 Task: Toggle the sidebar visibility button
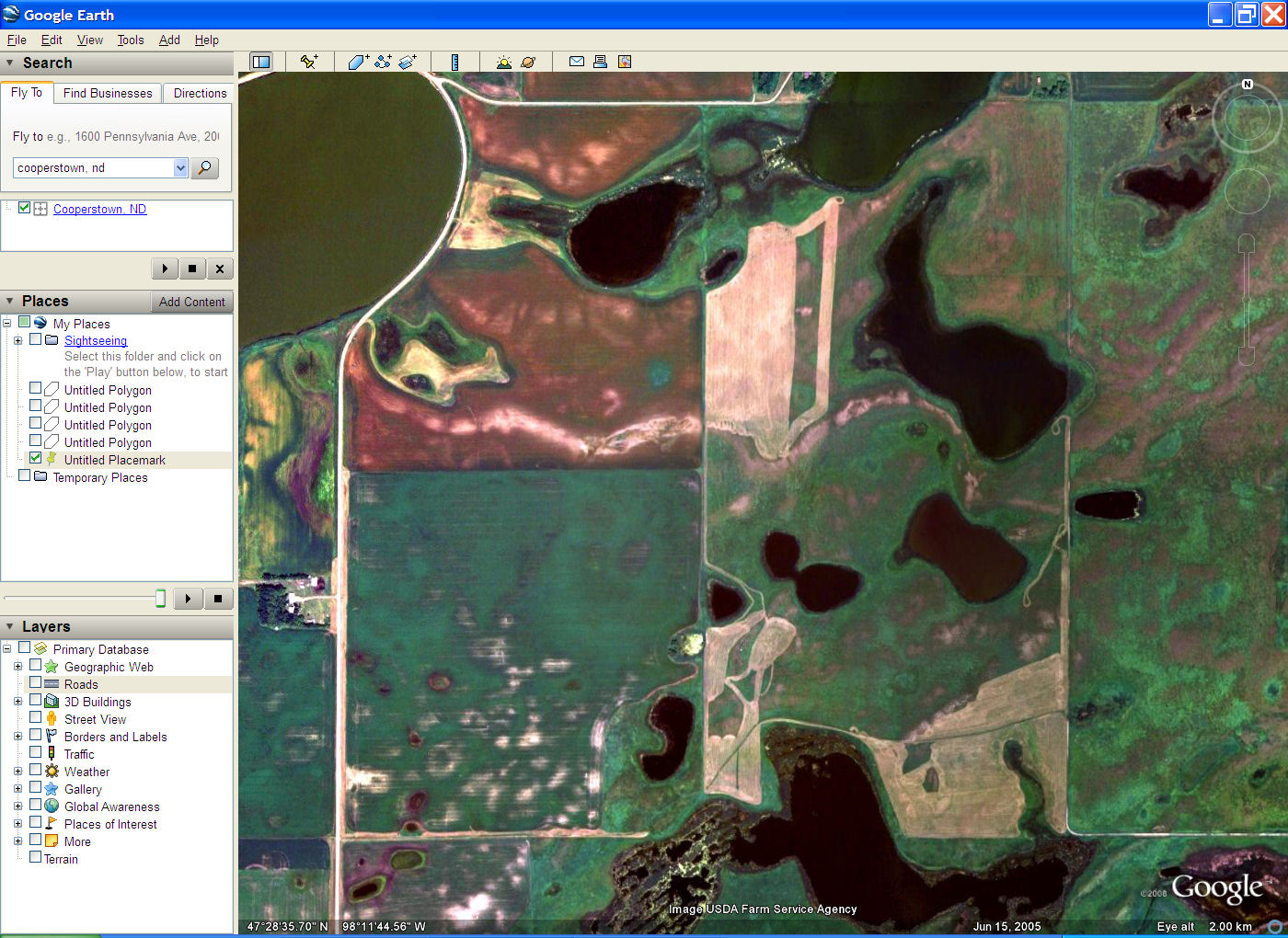tap(261, 62)
